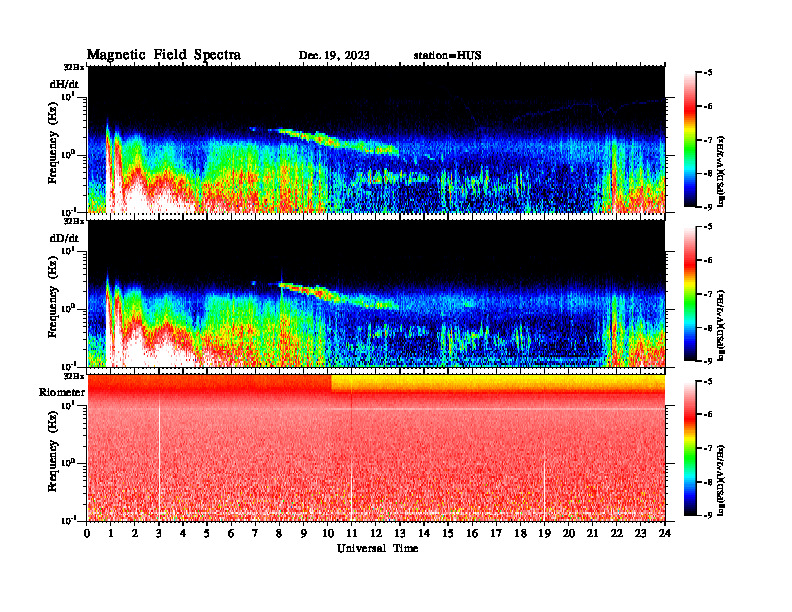
Task: Click the "Magnetic Field Spectra" title
Action: click(x=164, y=55)
